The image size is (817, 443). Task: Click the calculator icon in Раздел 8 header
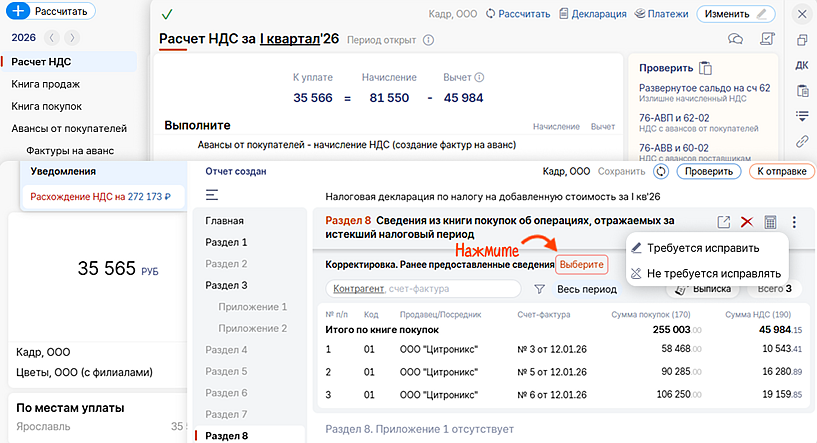pyautogui.click(x=770, y=222)
